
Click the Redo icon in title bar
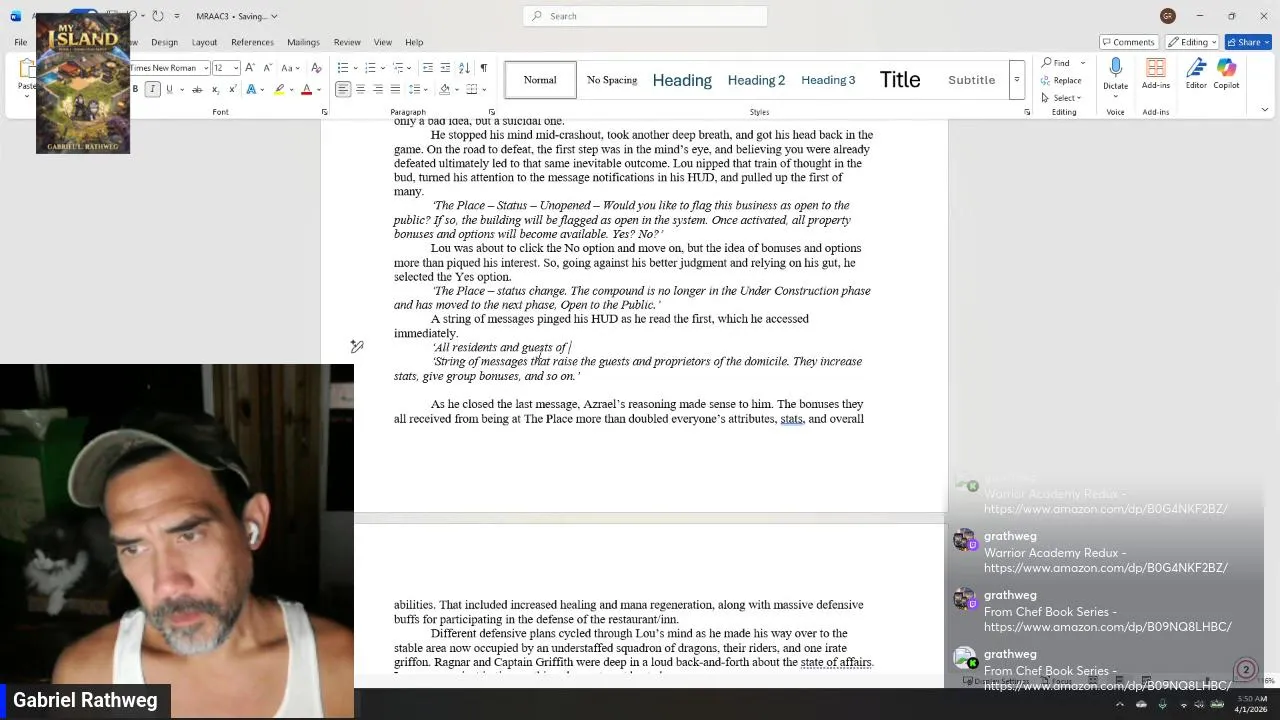[157, 16]
